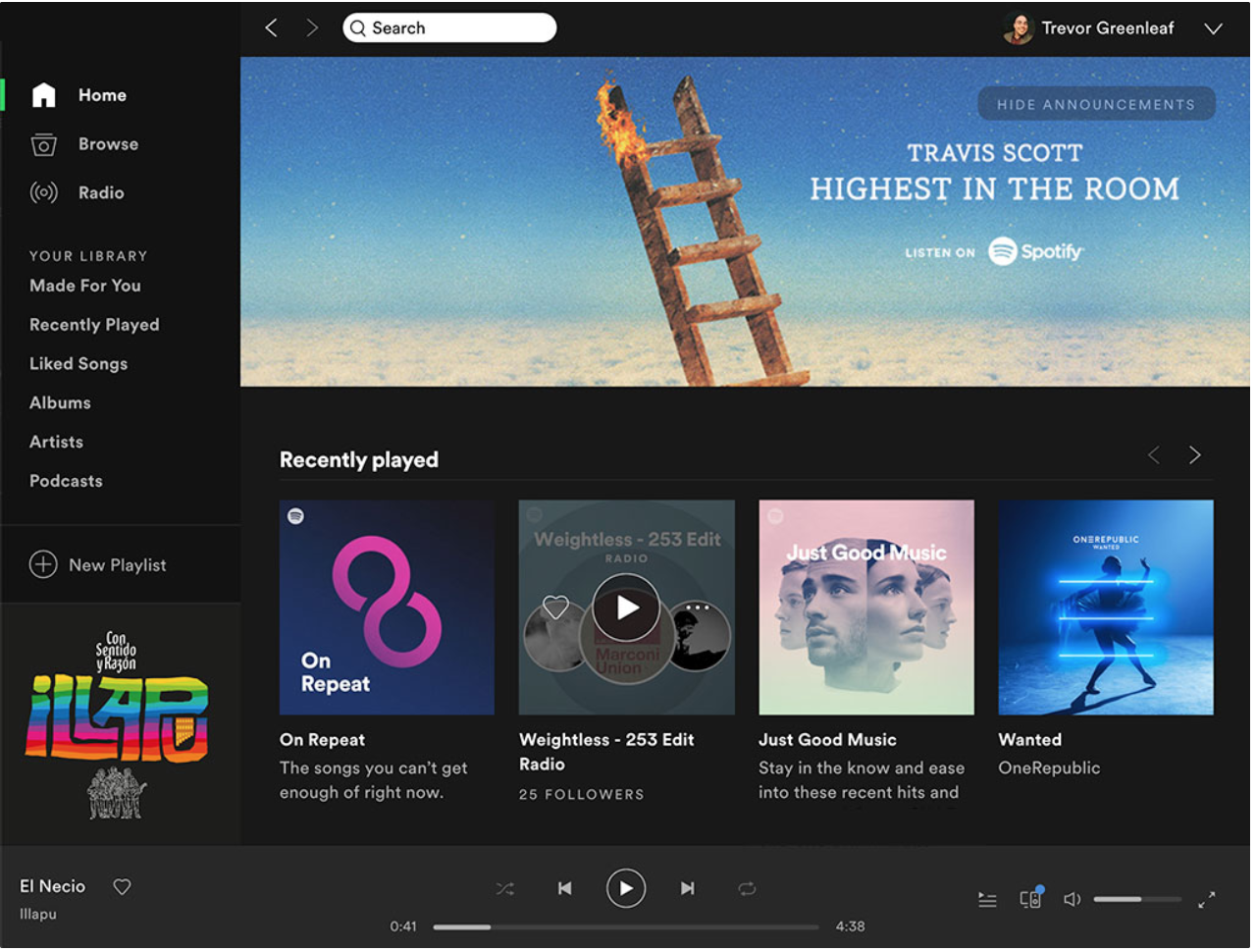
Task: Click the elapsed time 0:41
Action: (403, 926)
